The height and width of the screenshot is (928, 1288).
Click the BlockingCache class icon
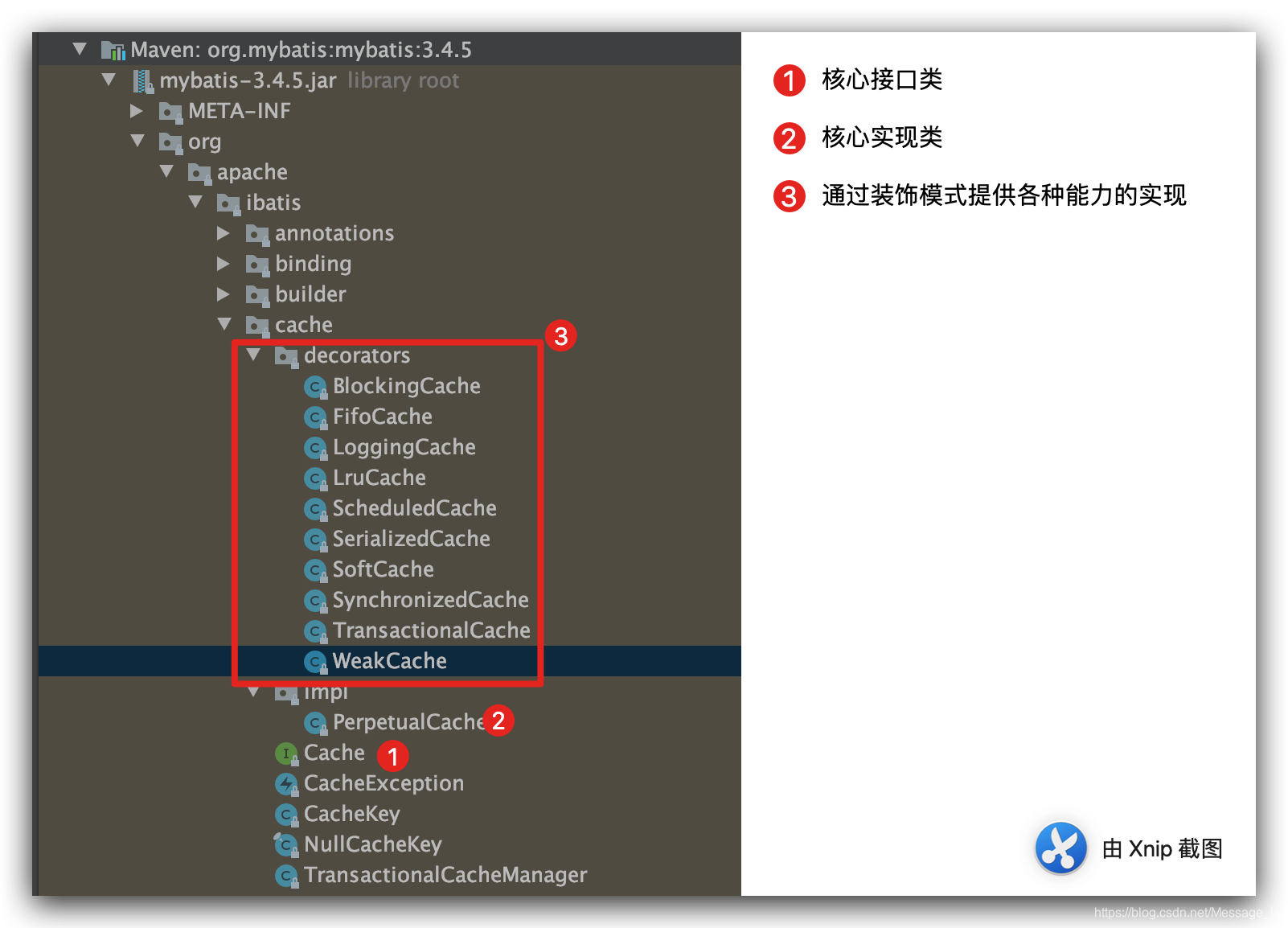(x=315, y=387)
